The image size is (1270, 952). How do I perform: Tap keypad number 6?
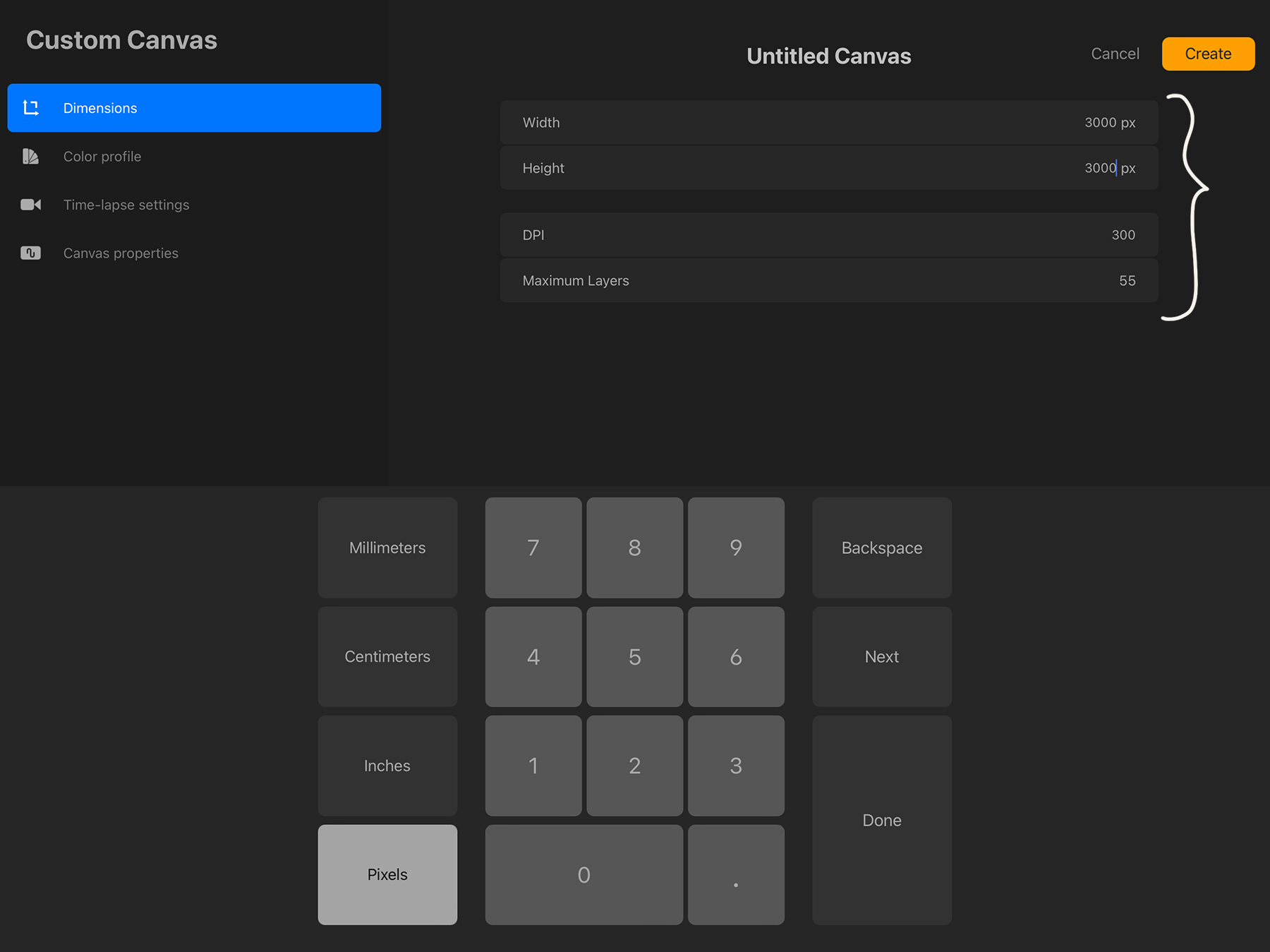(736, 656)
